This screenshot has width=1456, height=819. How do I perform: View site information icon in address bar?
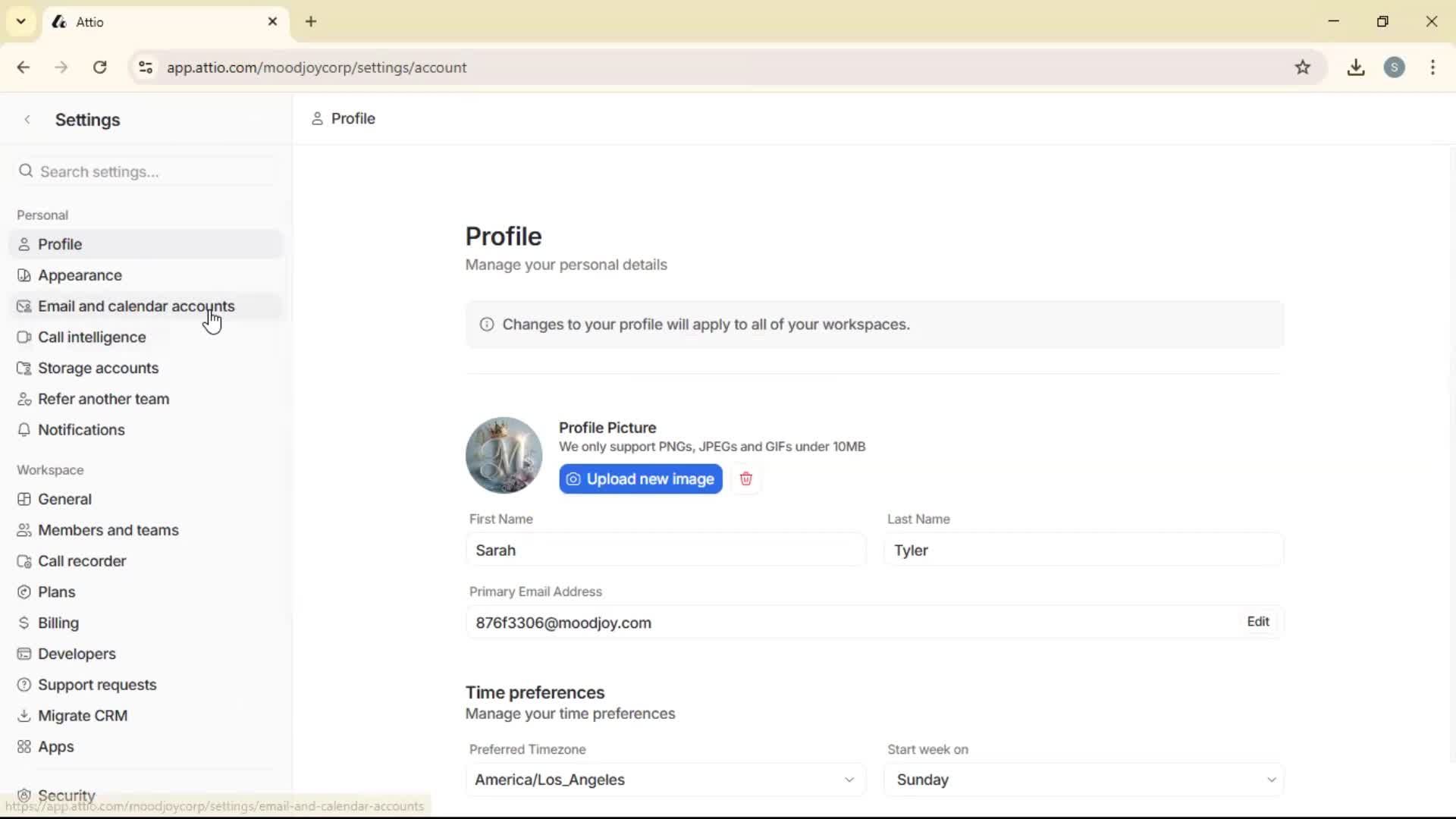coord(146,67)
